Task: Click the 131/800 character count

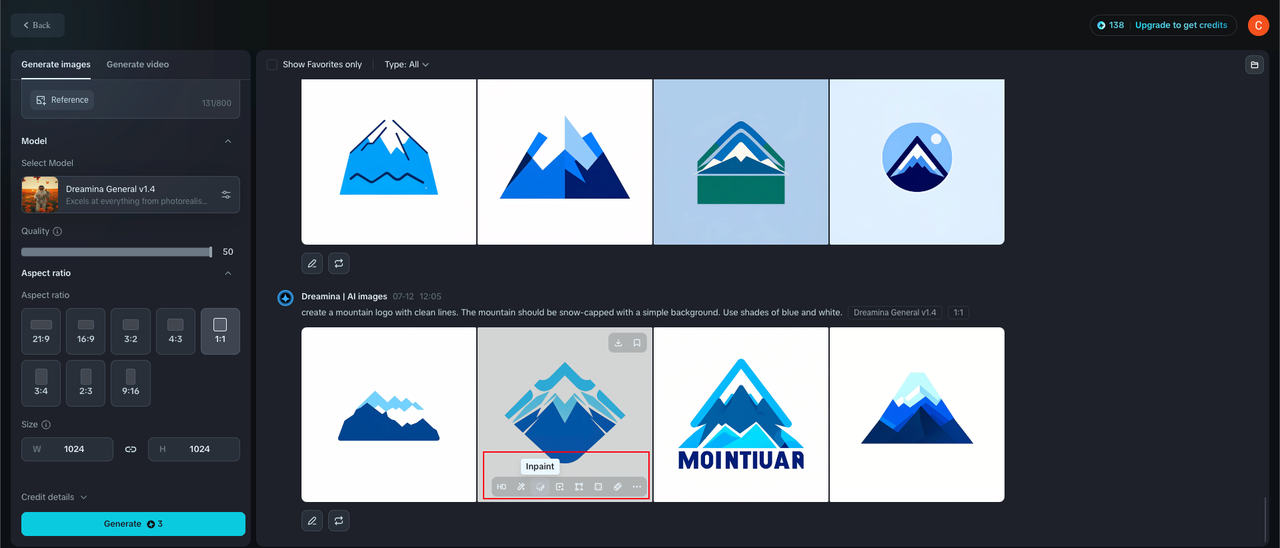Action: pos(217,103)
